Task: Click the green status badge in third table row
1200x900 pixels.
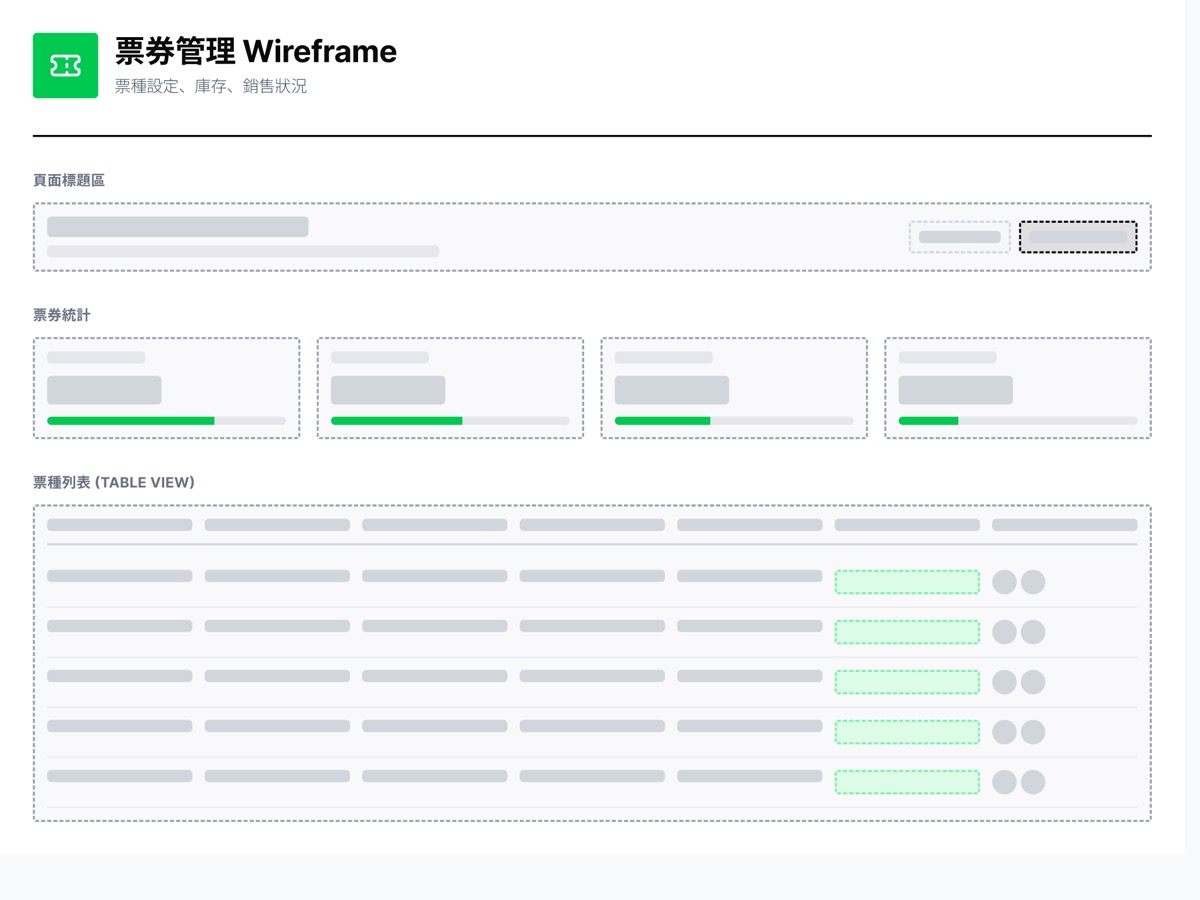Action: [907, 682]
